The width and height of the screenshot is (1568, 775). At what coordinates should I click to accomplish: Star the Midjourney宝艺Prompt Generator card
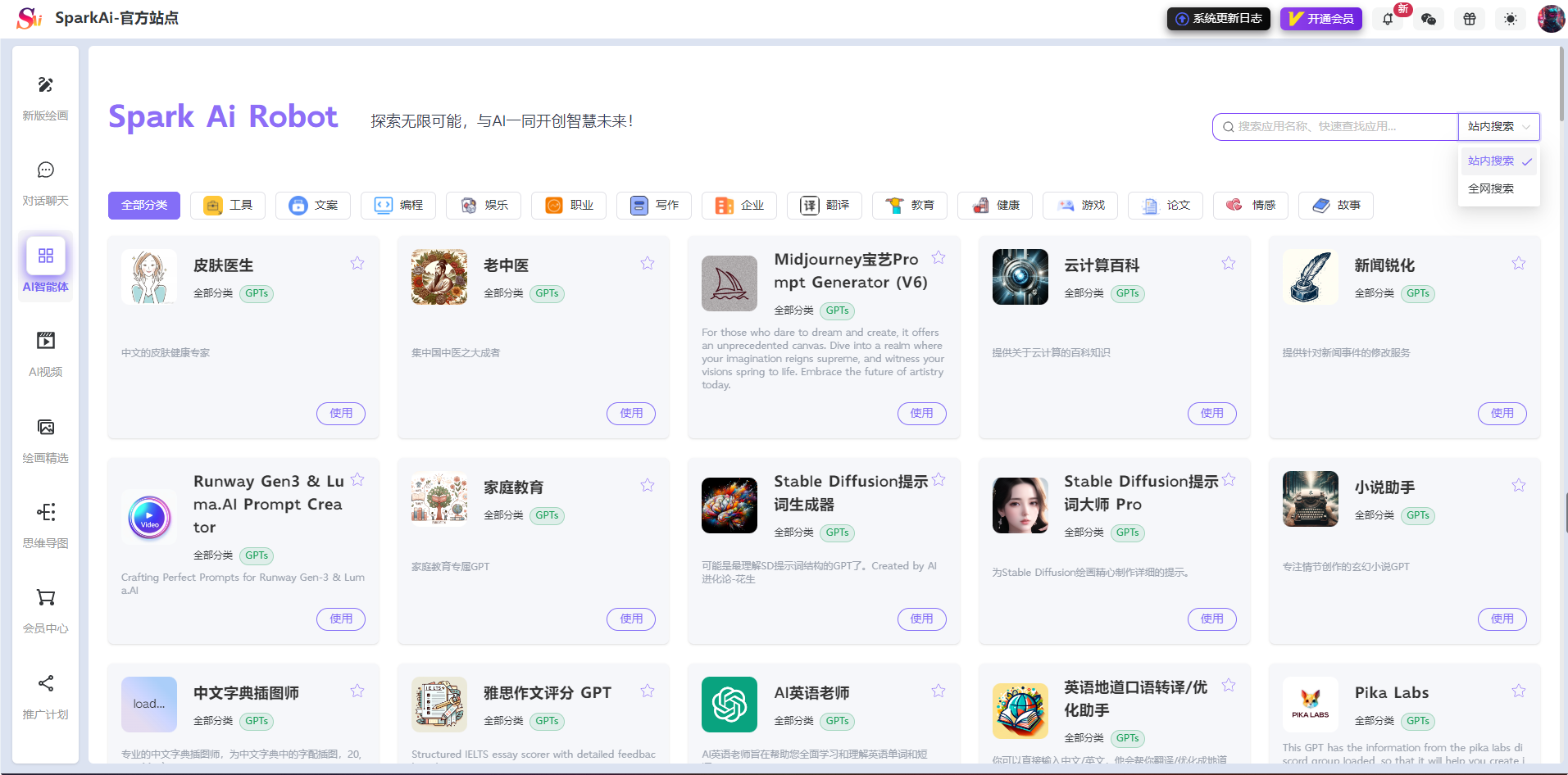tap(939, 257)
